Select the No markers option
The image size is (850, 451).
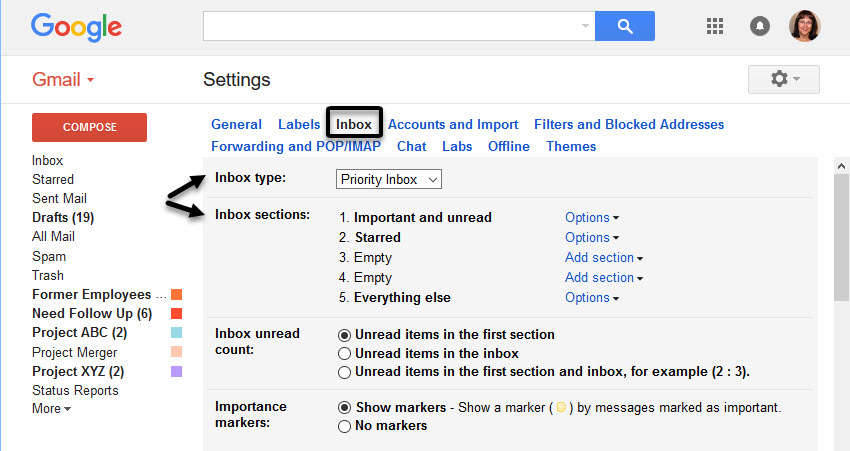344,426
